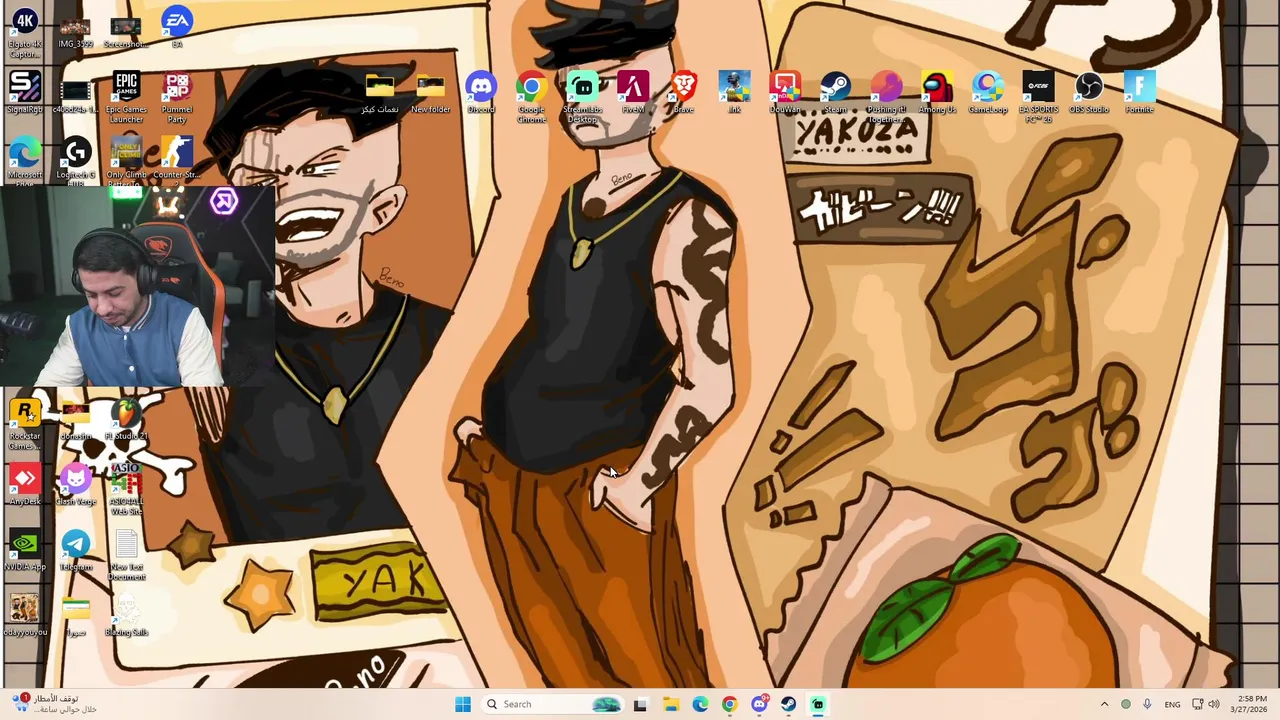Select the odayyouyou image file on desktop
This screenshot has height=720, width=1280.
(x=25, y=615)
